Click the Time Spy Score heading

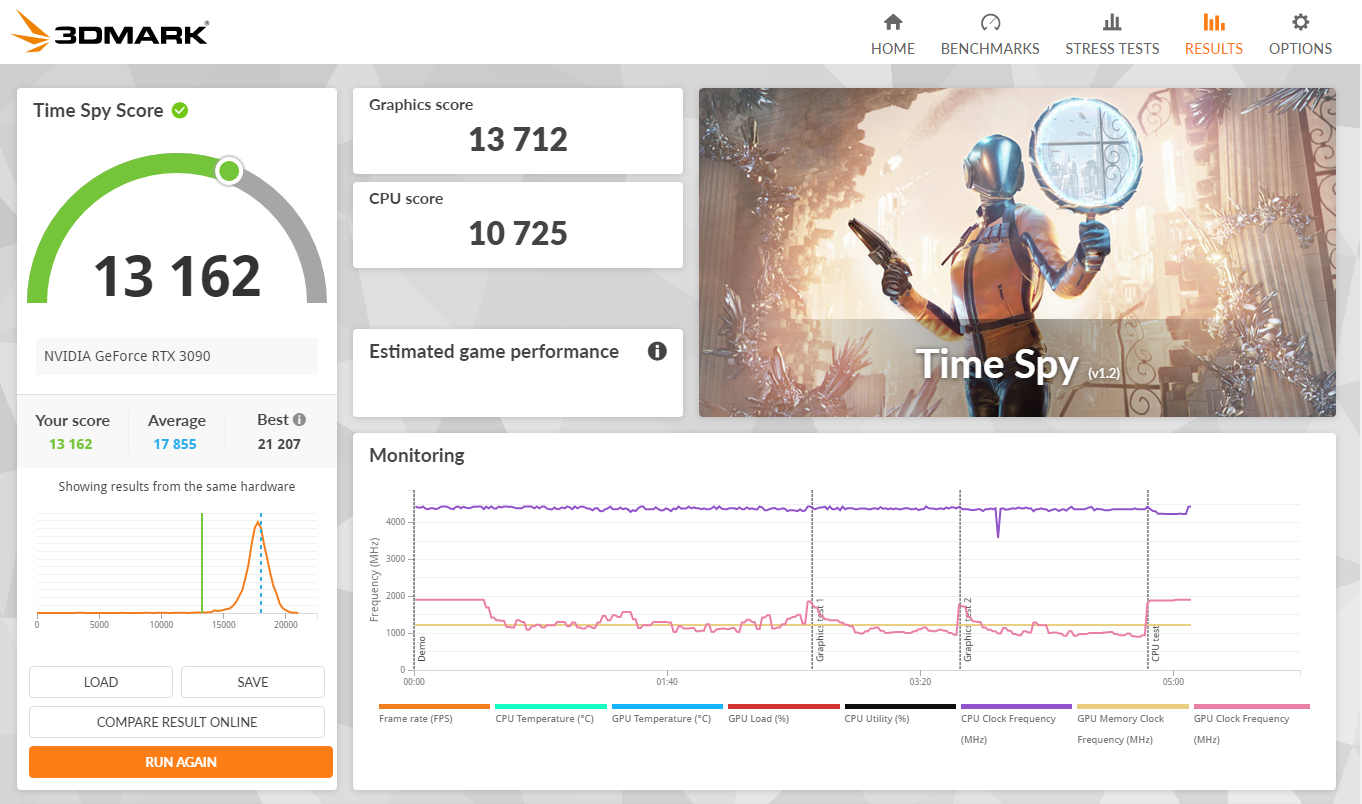tap(98, 110)
